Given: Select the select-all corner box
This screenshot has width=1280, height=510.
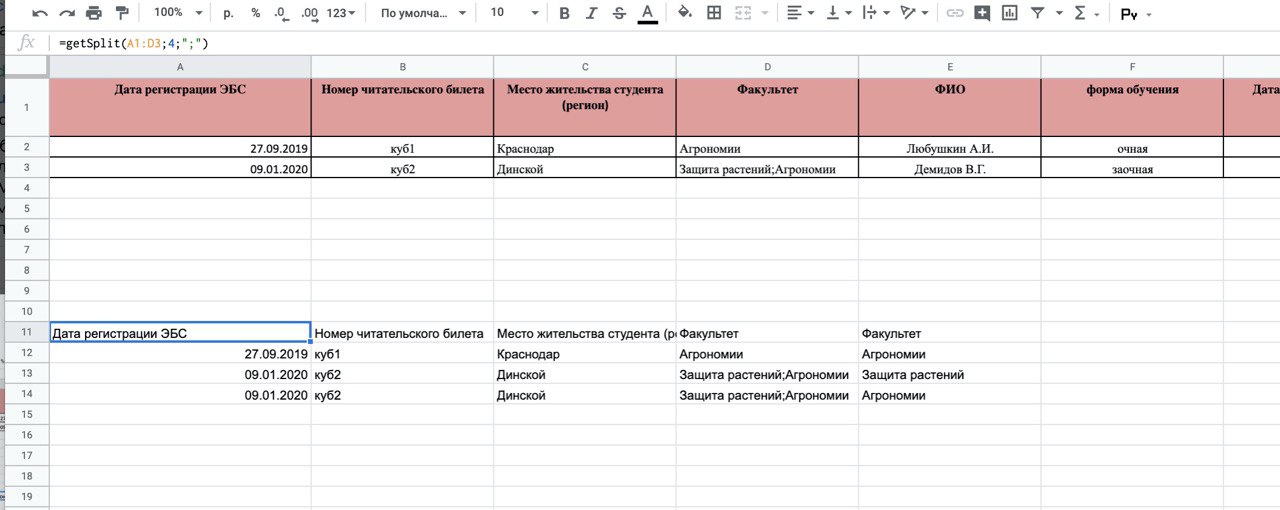Looking at the screenshot, I should point(27,66).
